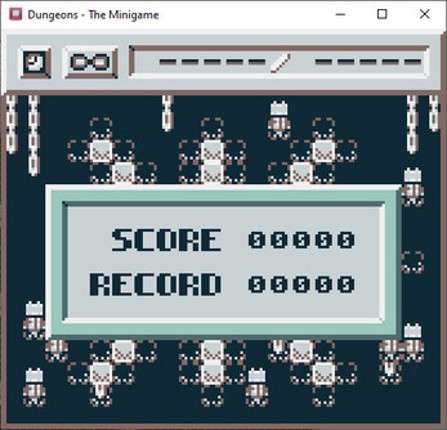
Task: Click the handcuffs icon button
Action: (90, 63)
